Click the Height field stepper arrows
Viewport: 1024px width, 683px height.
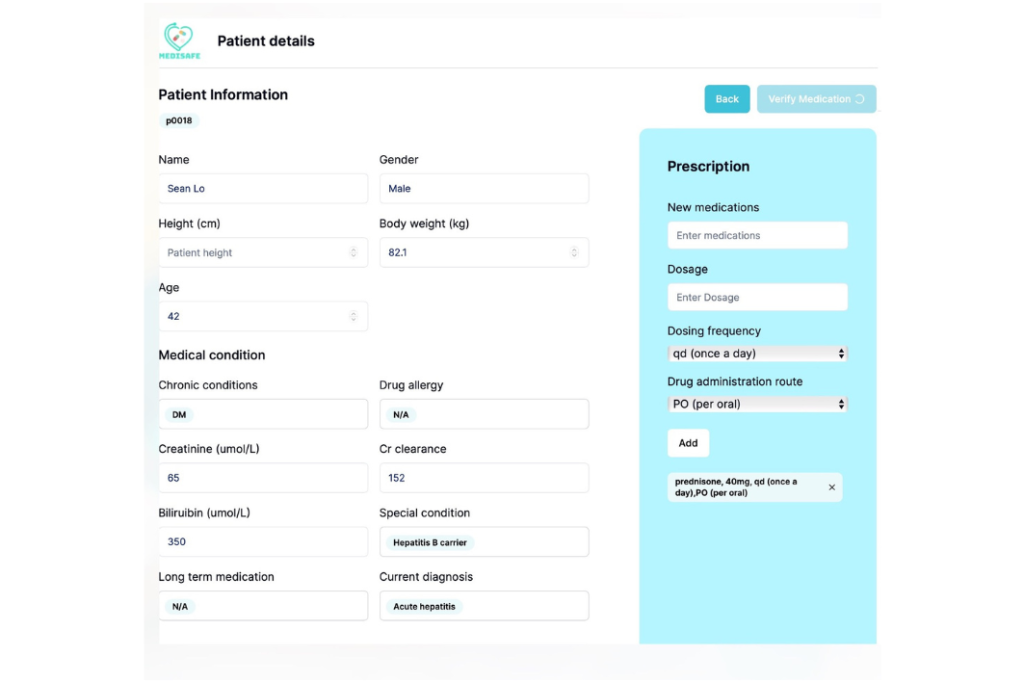(x=353, y=253)
